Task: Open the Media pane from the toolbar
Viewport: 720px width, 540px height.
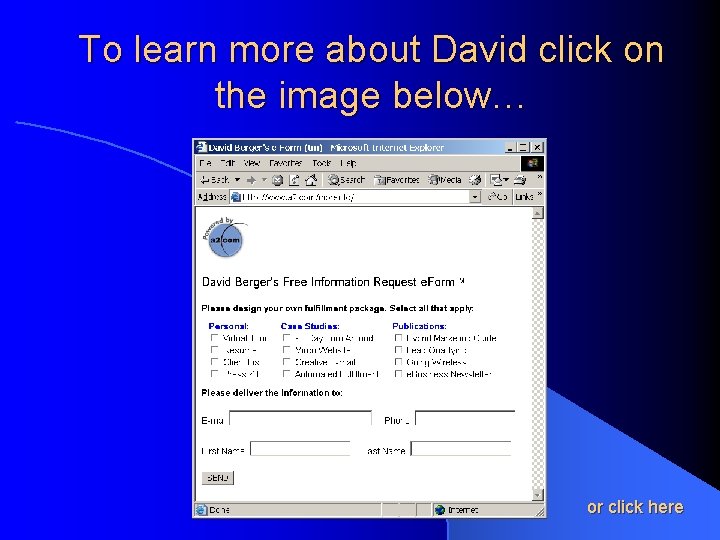Action: point(444,180)
